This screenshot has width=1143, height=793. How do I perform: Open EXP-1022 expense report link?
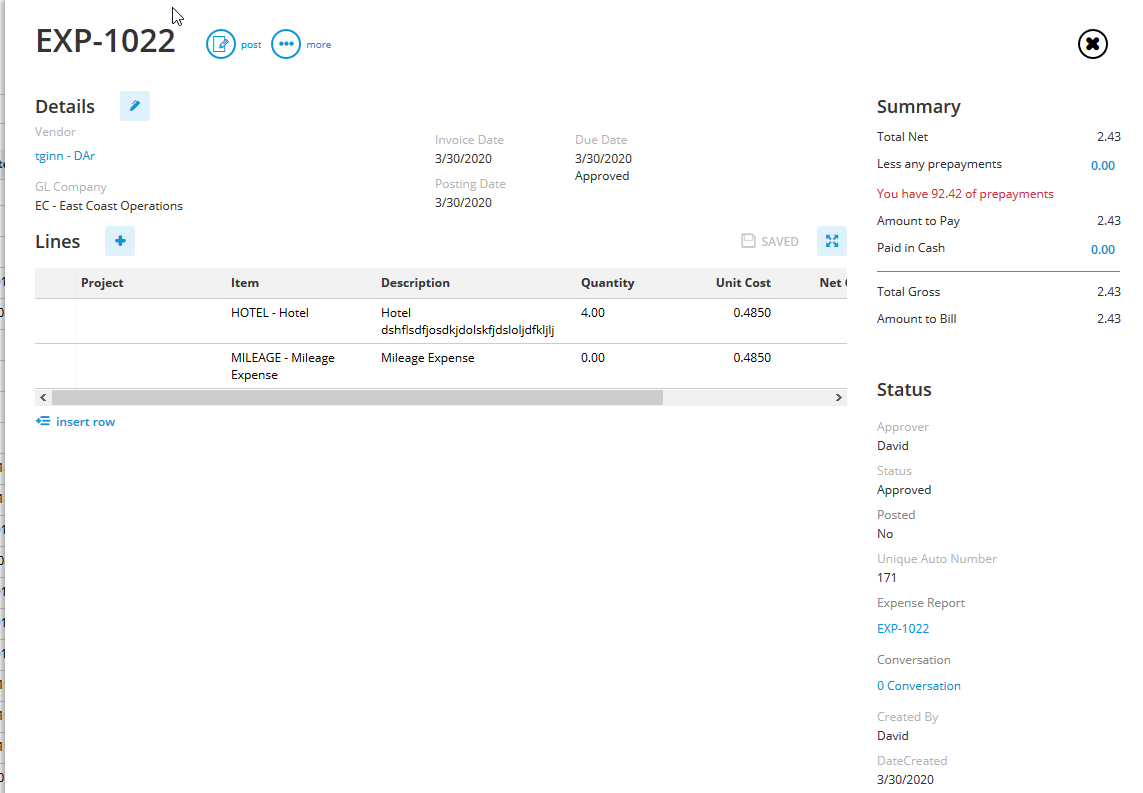[902, 628]
